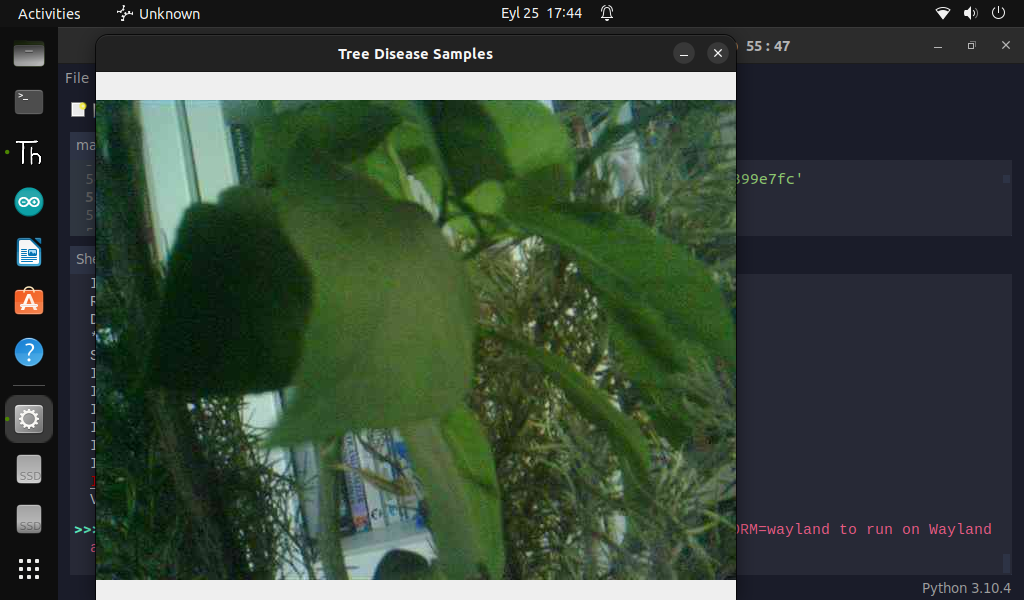Open the notification bell indicator
Viewport: 1024px width, 600px height.
pyautogui.click(x=607, y=14)
